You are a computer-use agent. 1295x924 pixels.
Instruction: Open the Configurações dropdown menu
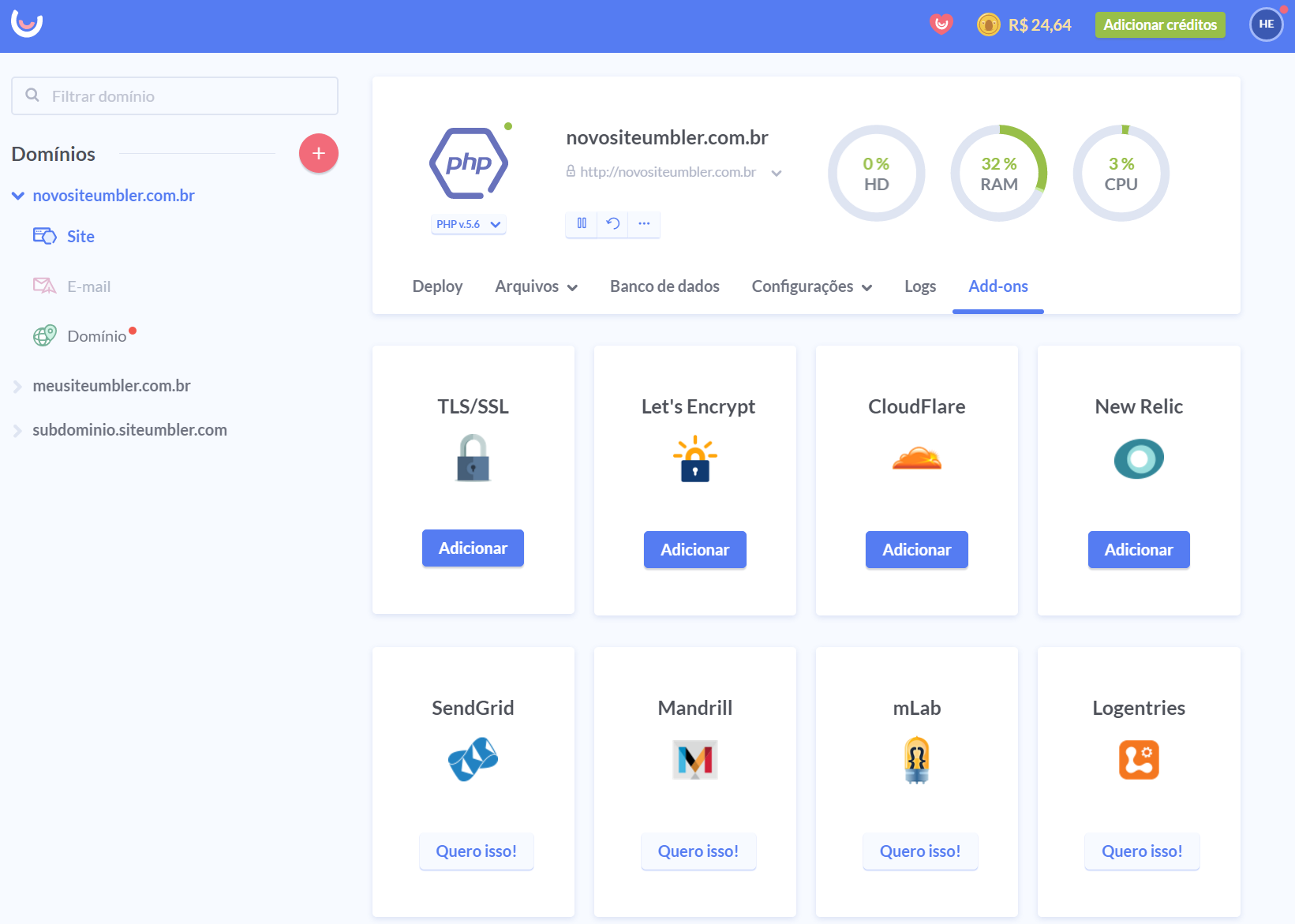coord(811,286)
